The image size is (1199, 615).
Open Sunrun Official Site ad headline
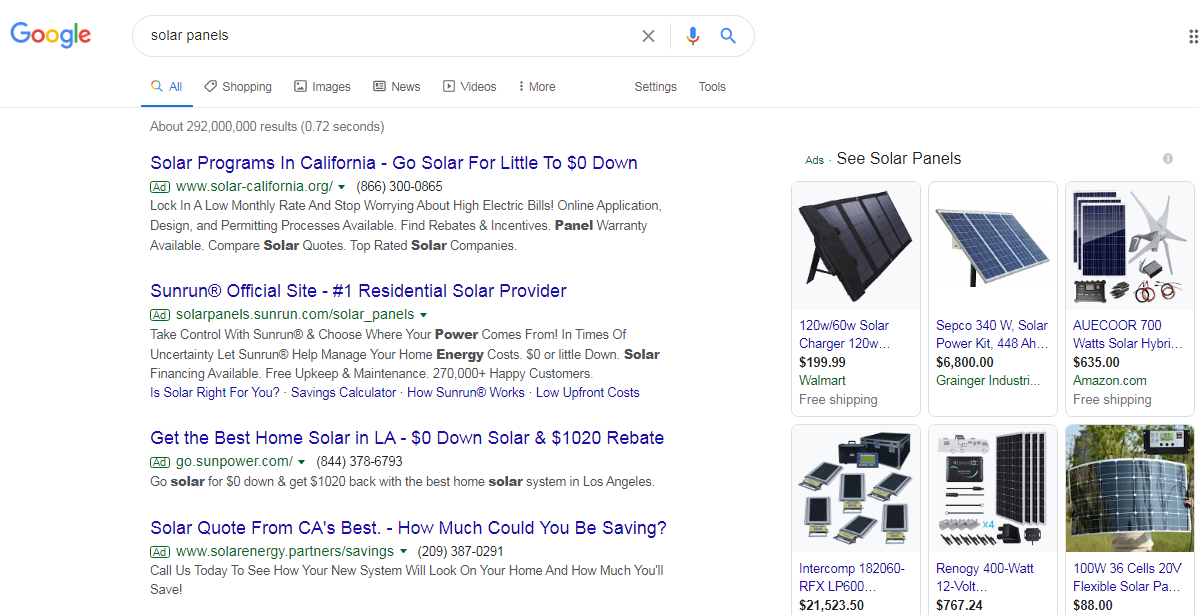(359, 291)
